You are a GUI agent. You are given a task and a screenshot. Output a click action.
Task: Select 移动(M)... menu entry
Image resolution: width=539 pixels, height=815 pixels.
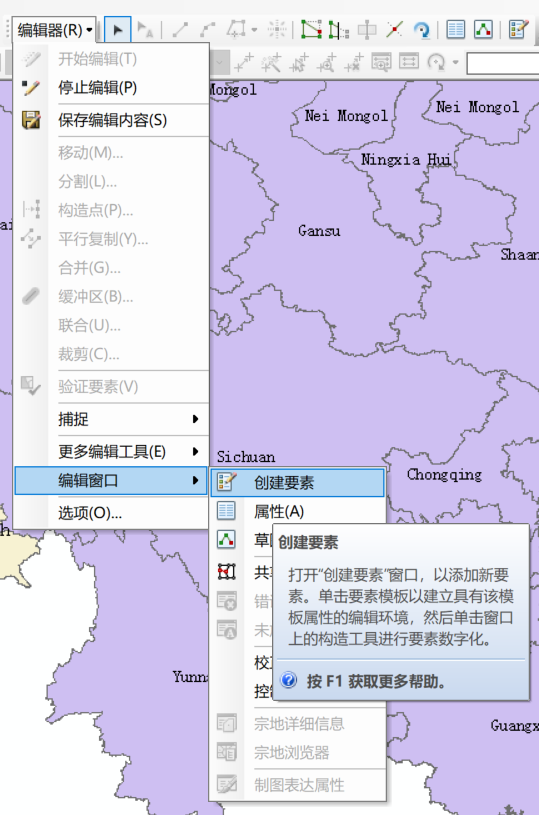112,153
